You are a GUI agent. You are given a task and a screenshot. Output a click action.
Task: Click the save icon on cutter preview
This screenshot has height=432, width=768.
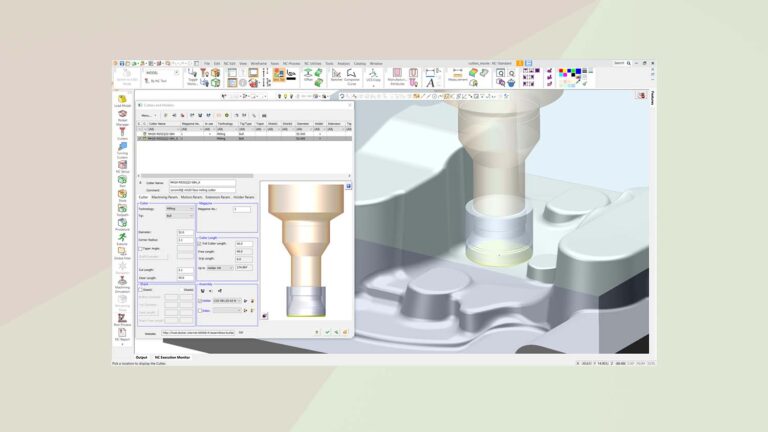[348, 186]
